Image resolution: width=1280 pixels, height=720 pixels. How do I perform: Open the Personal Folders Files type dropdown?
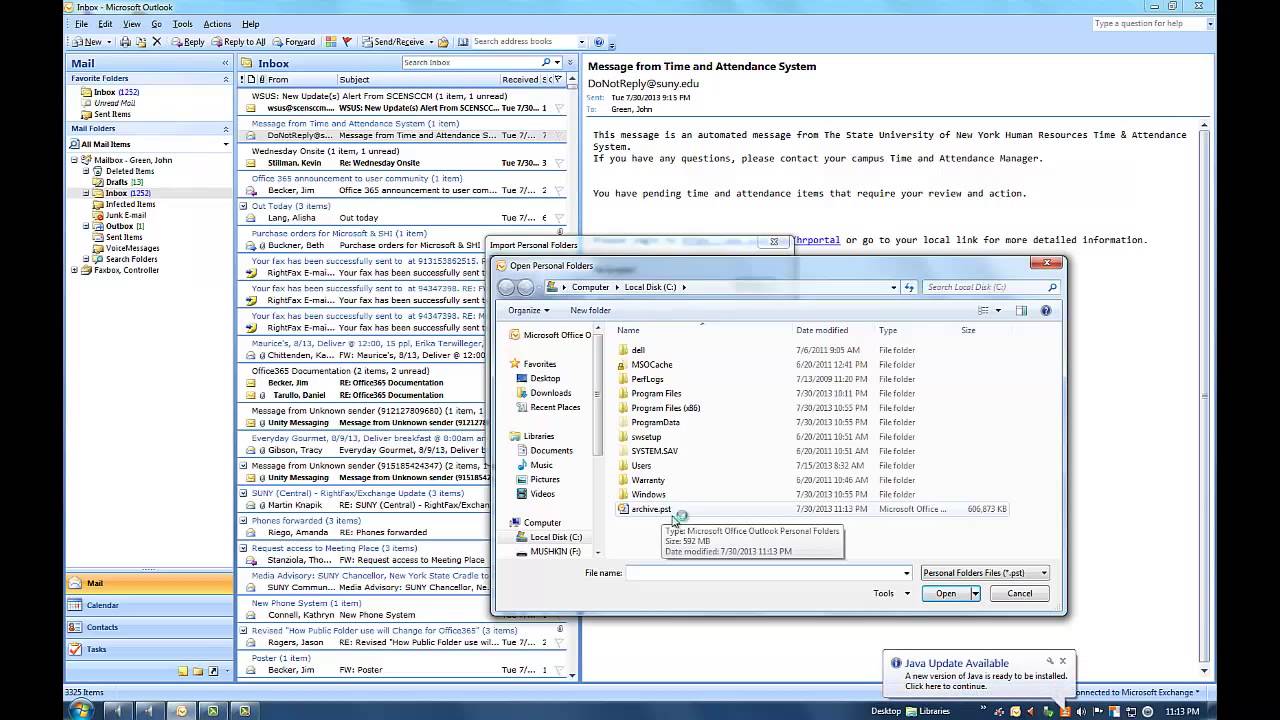coord(985,573)
